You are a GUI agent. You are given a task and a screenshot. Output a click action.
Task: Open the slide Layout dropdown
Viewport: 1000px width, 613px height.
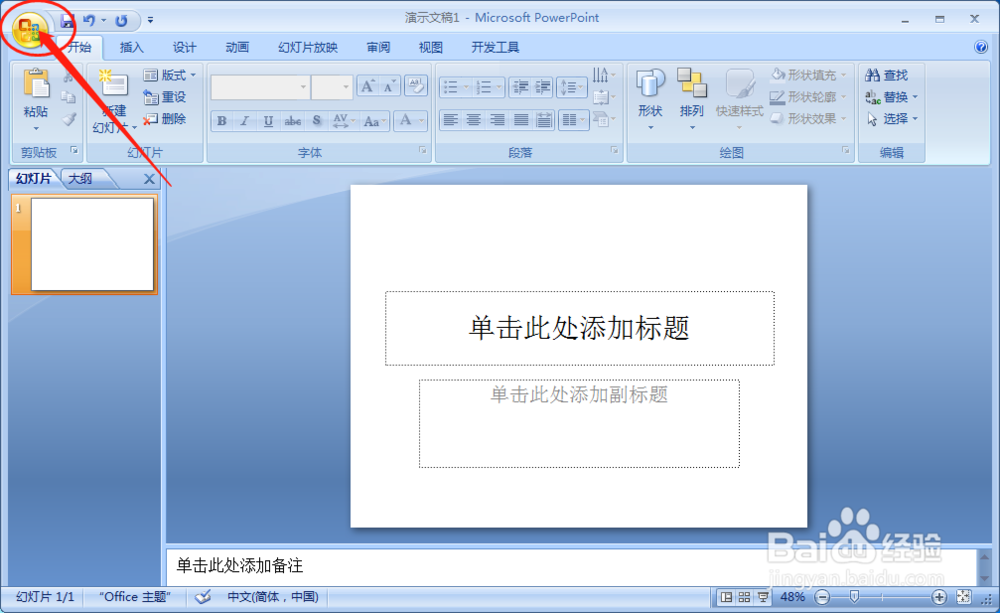[170, 75]
